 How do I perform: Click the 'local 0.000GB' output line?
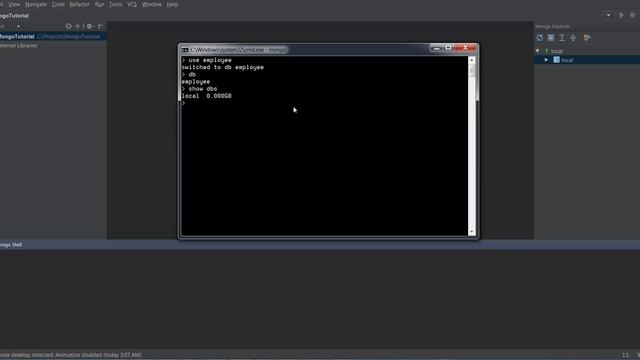[x=207, y=96]
